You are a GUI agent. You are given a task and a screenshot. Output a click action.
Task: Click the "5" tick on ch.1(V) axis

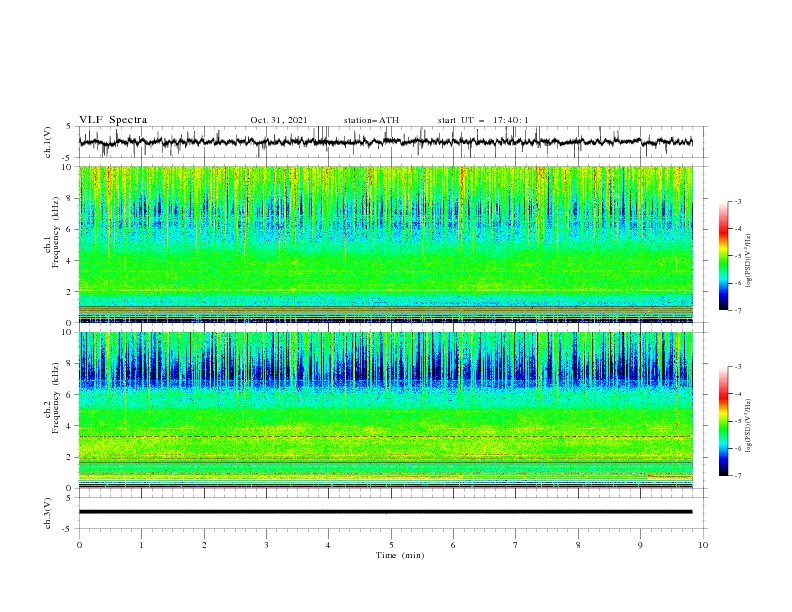coord(70,127)
